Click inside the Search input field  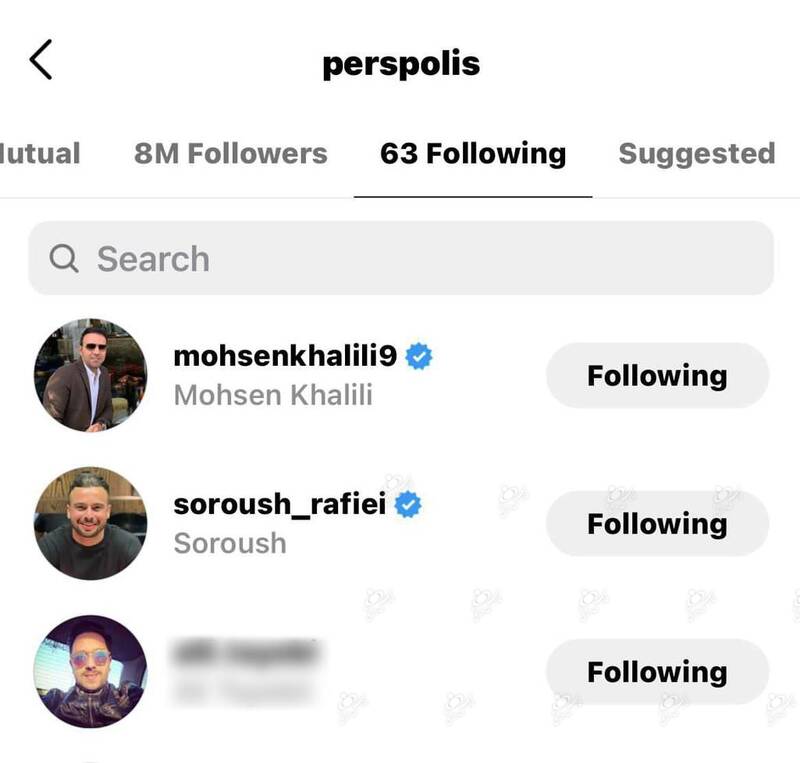coord(300,258)
